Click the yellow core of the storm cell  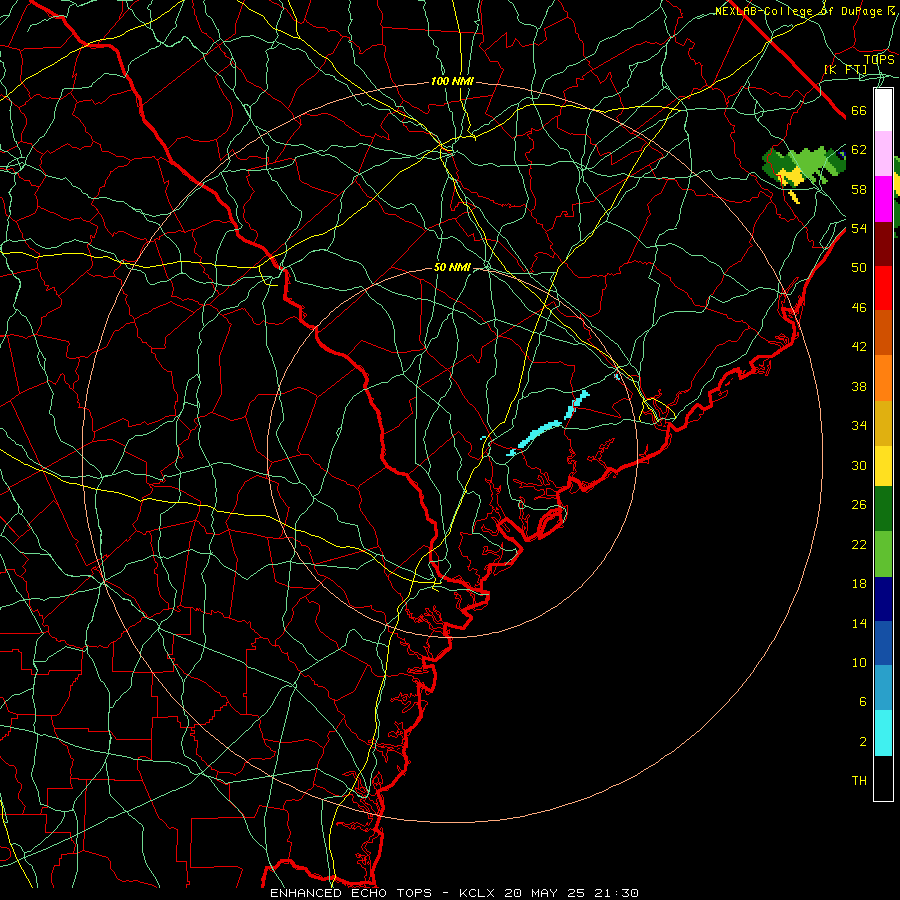coord(791,177)
